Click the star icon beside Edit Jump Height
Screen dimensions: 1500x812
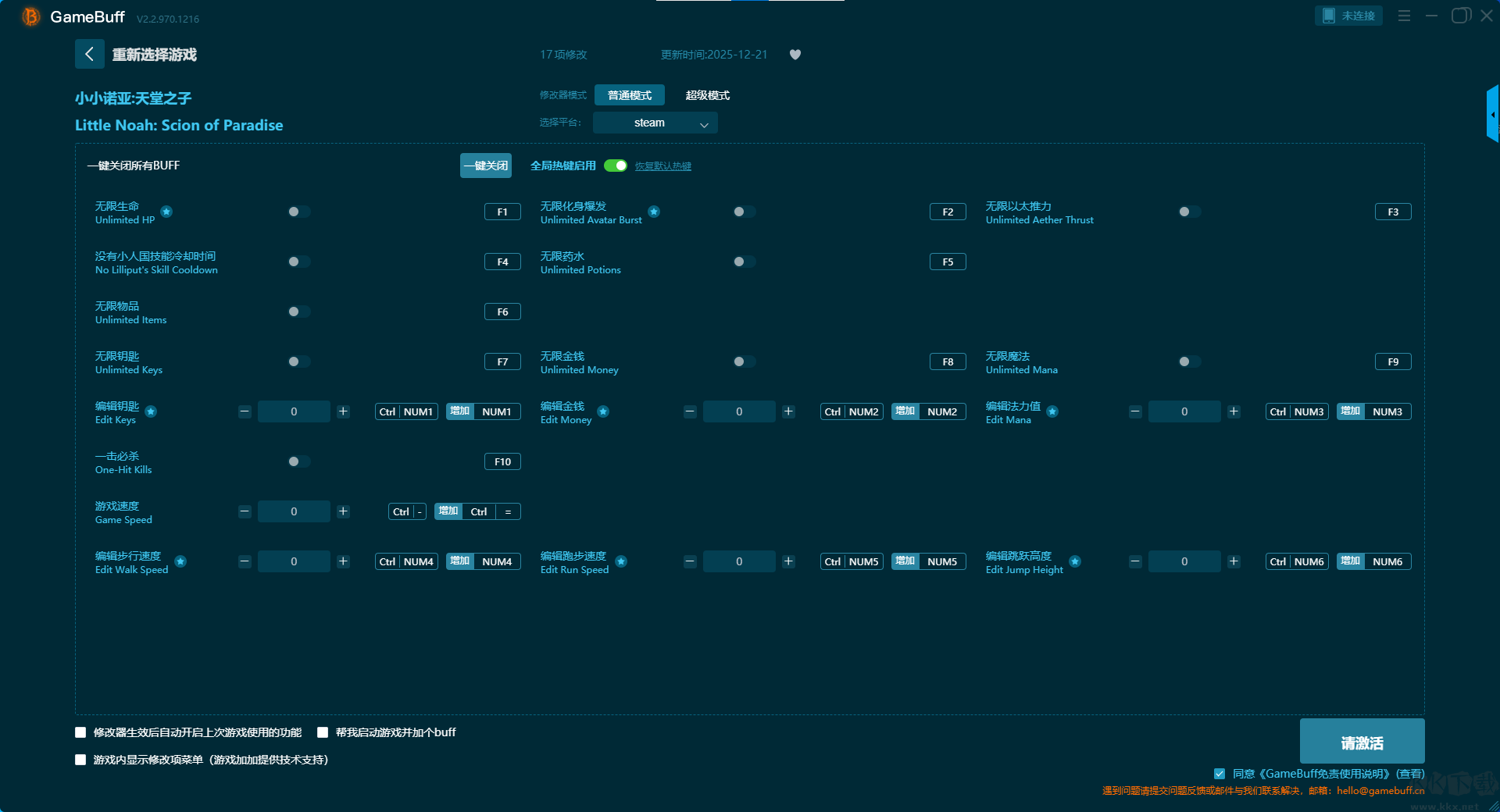pyautogui.click(x=1075, y=561)
